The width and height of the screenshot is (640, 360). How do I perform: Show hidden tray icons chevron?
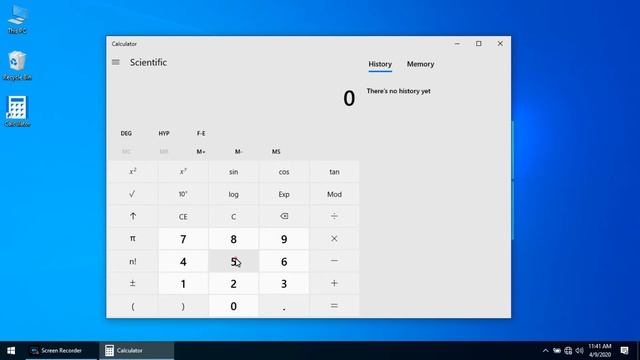pos(545,351)
